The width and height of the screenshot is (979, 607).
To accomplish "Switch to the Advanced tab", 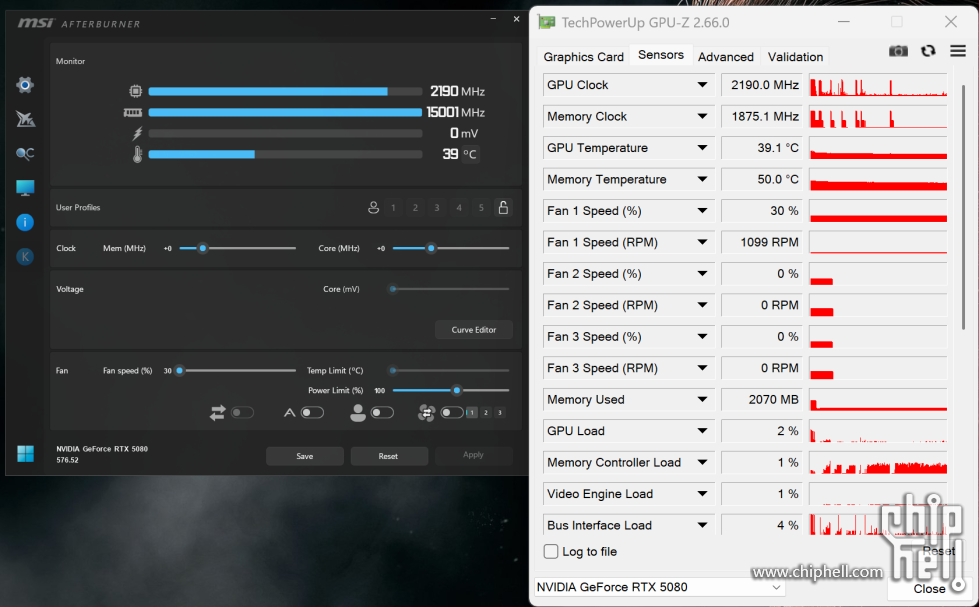I will coord(726,57).
